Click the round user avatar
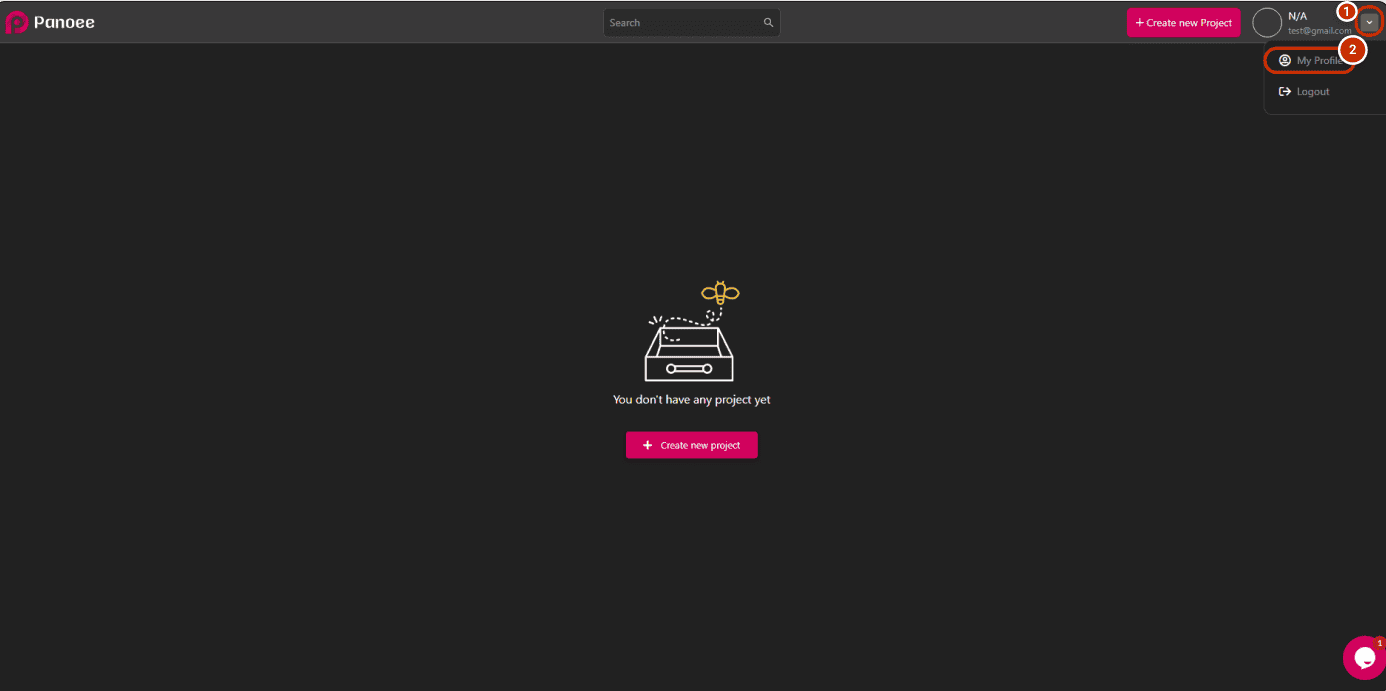 [1267, 22]
